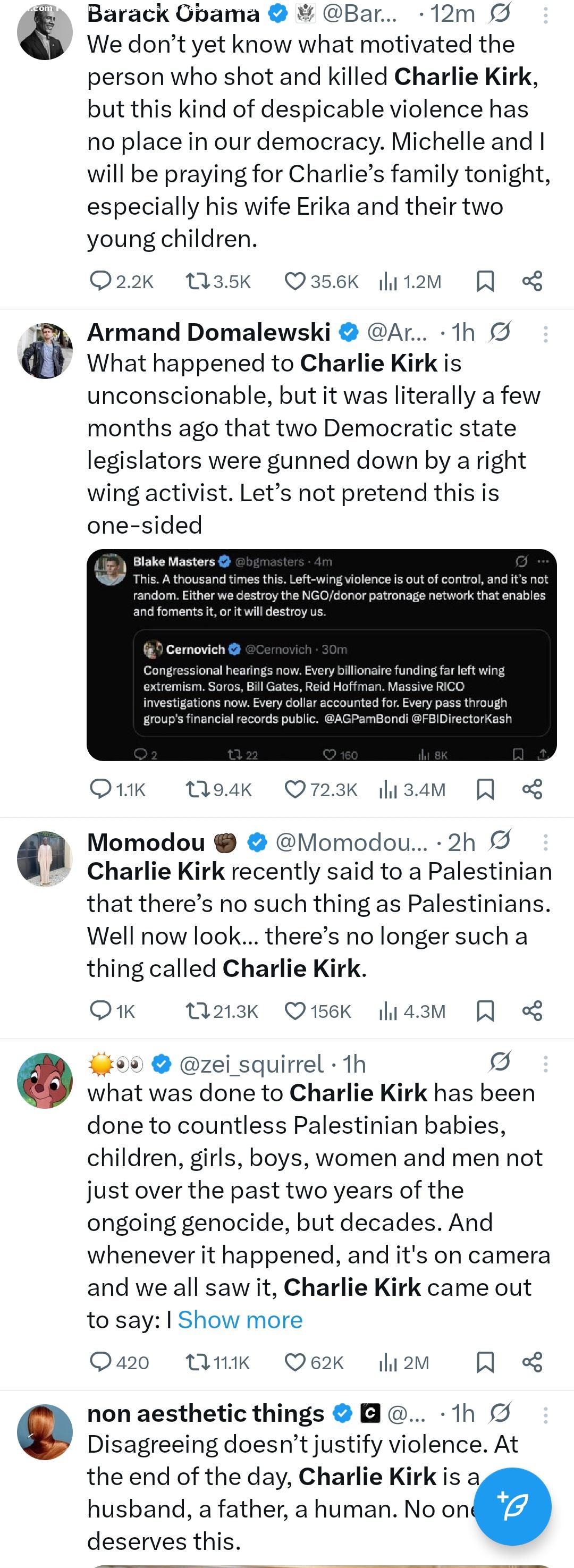Screen dimensions: 574x1568
Task: Bookmark the zei_squirrel post
Action: point(485,1362)
